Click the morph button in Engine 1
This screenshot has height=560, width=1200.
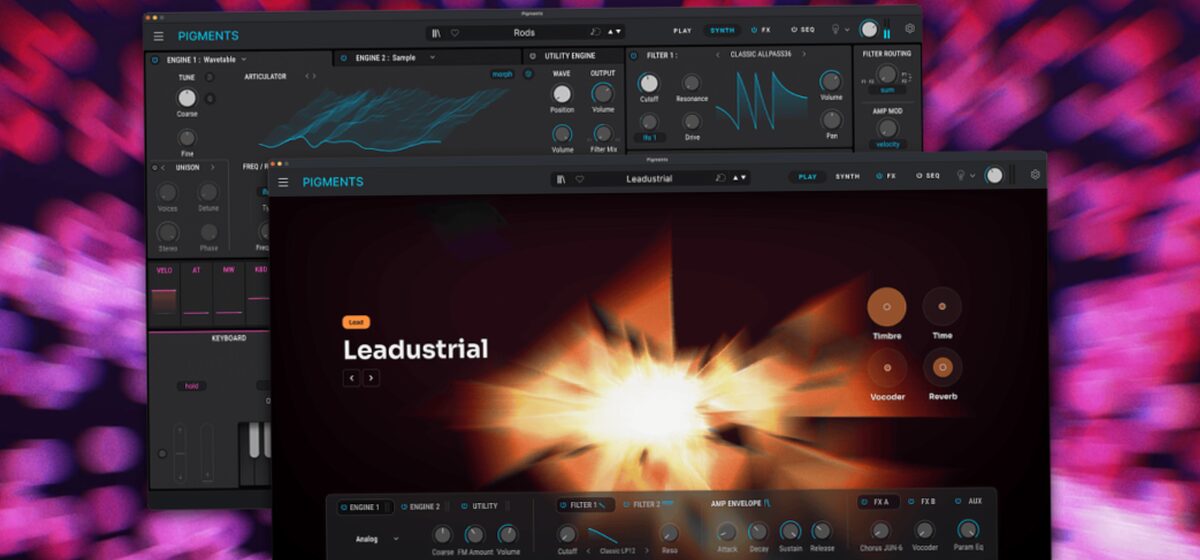click(501, 74)
